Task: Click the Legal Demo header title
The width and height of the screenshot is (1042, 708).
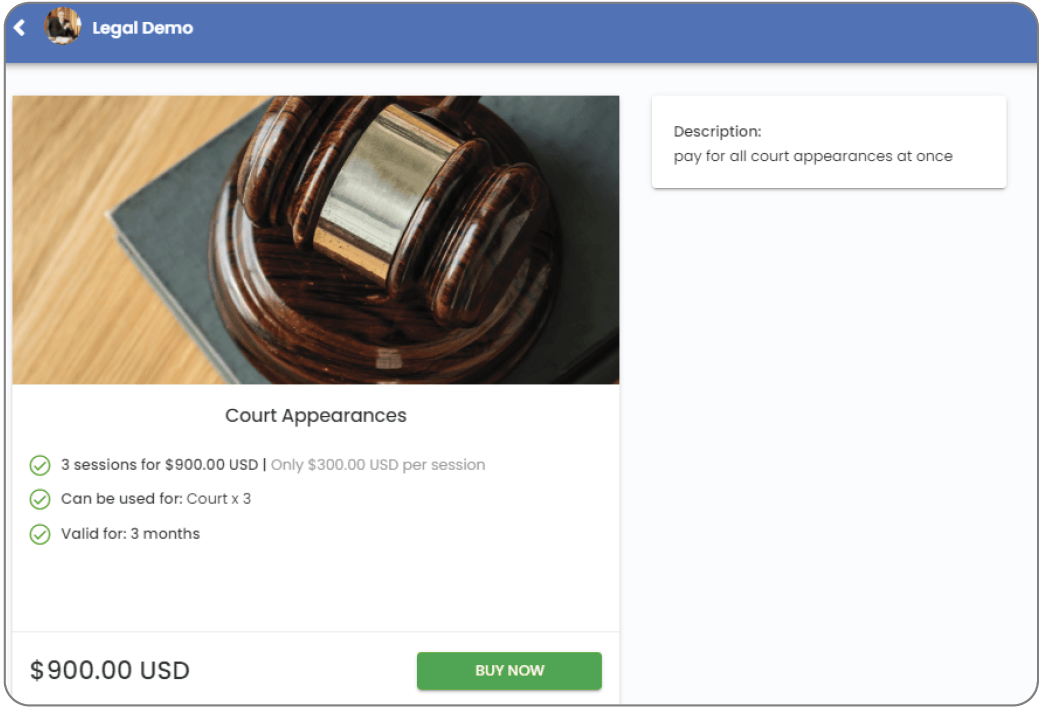Action: click(142, 28)
